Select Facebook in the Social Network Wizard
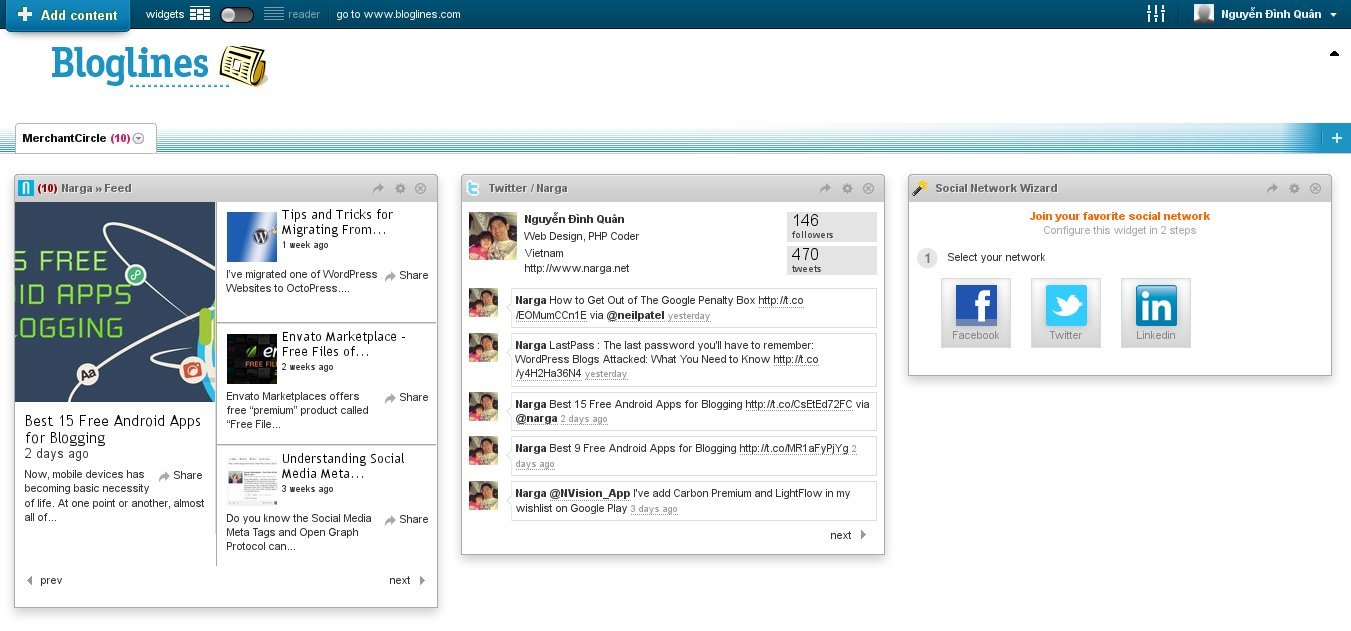 [975, 312]
